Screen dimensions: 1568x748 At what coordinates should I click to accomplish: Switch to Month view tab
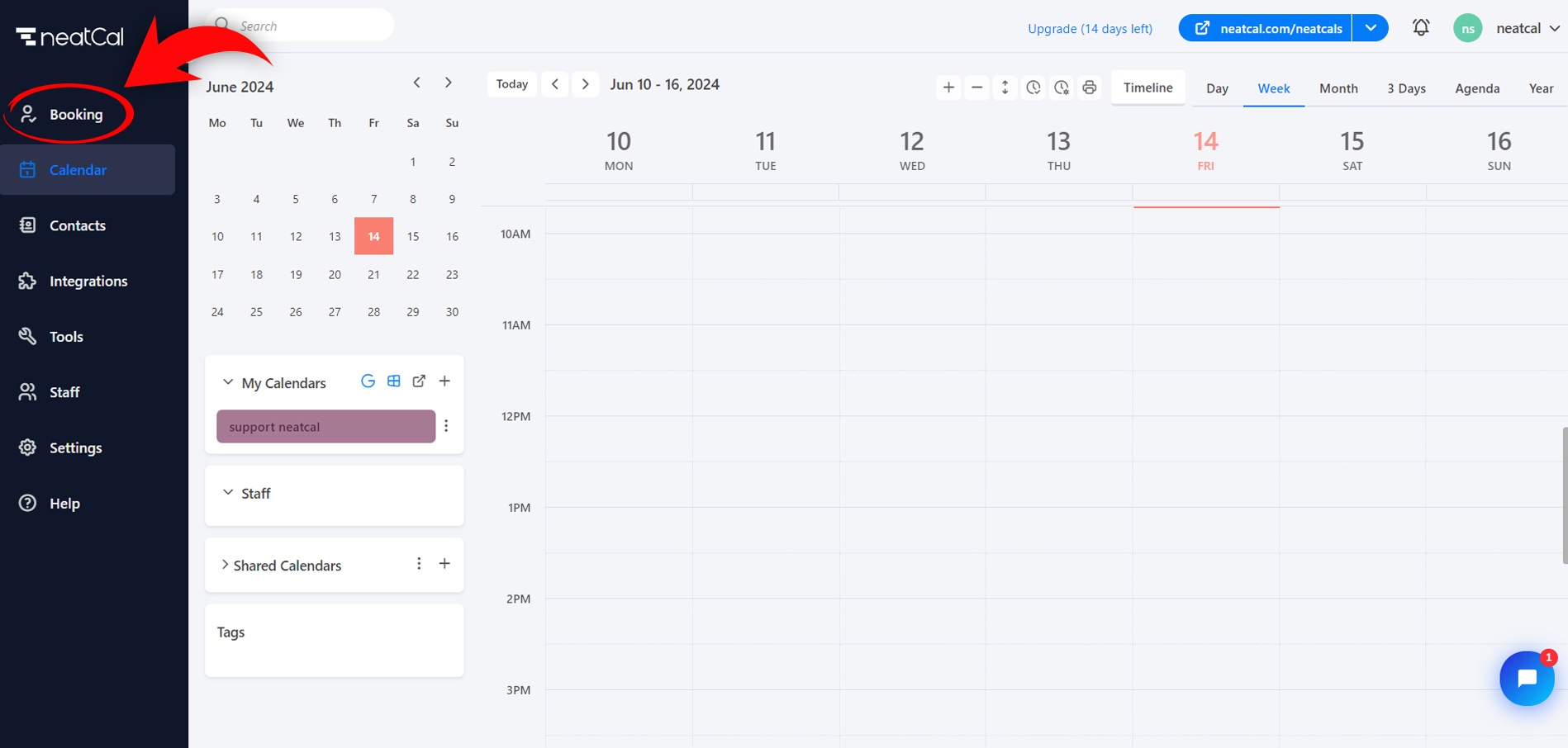(x=1338, y=88)
